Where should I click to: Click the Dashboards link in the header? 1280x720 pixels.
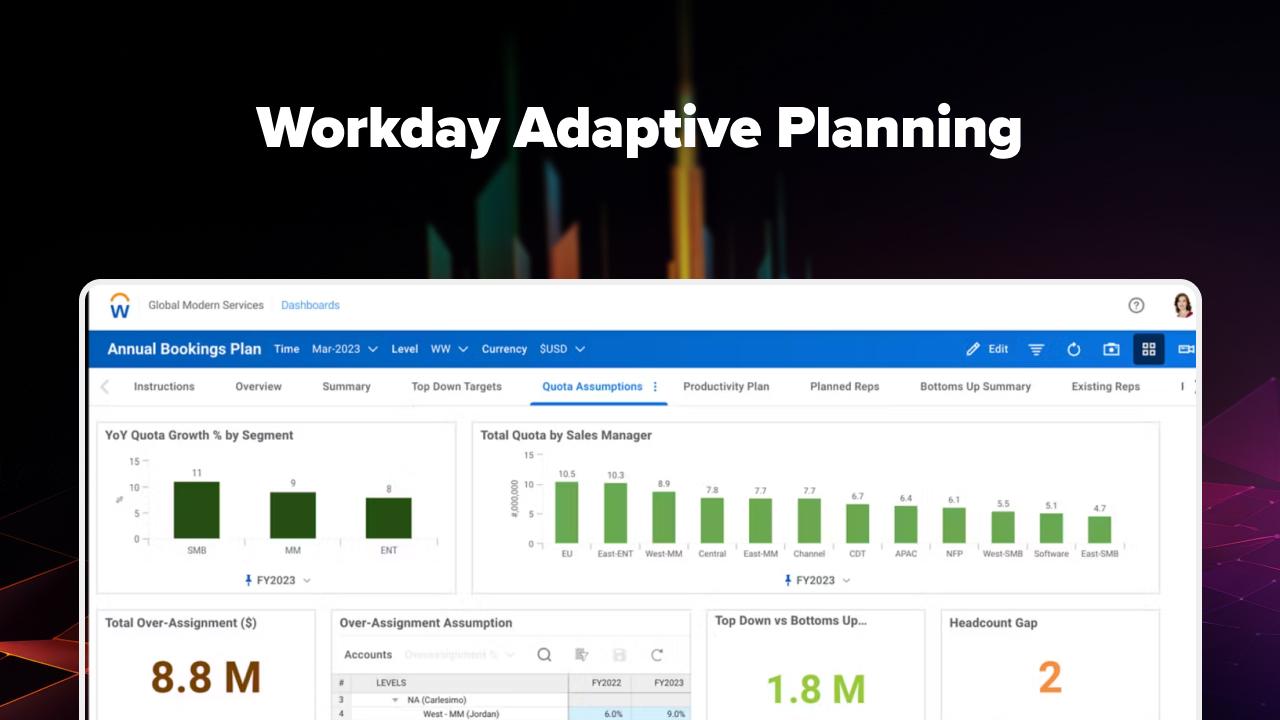pyautogui.click(x=310, y=305)
